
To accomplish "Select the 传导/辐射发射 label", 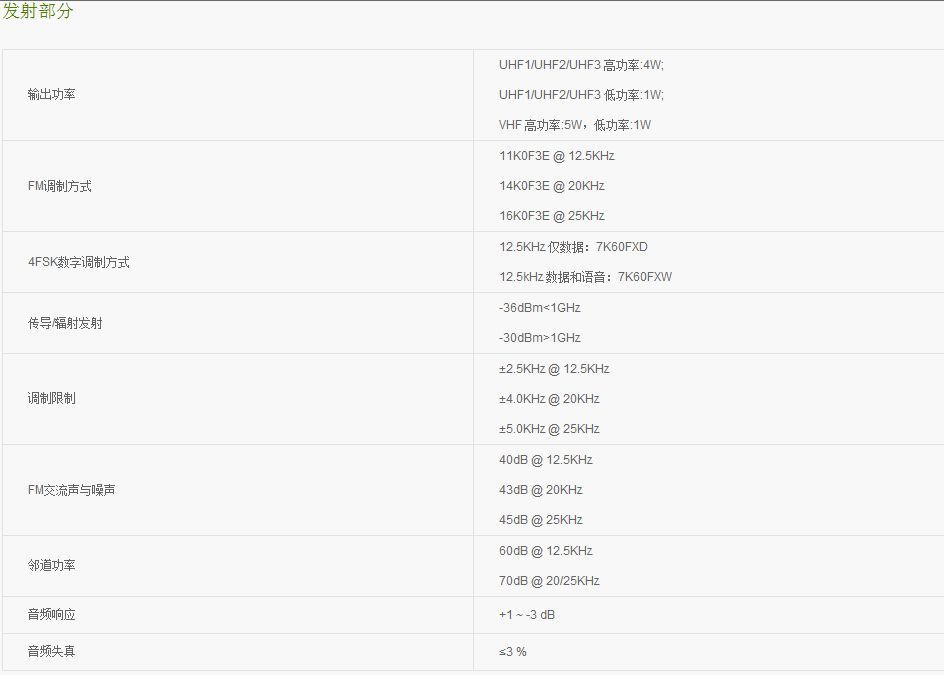I will [x=65, y=323].
